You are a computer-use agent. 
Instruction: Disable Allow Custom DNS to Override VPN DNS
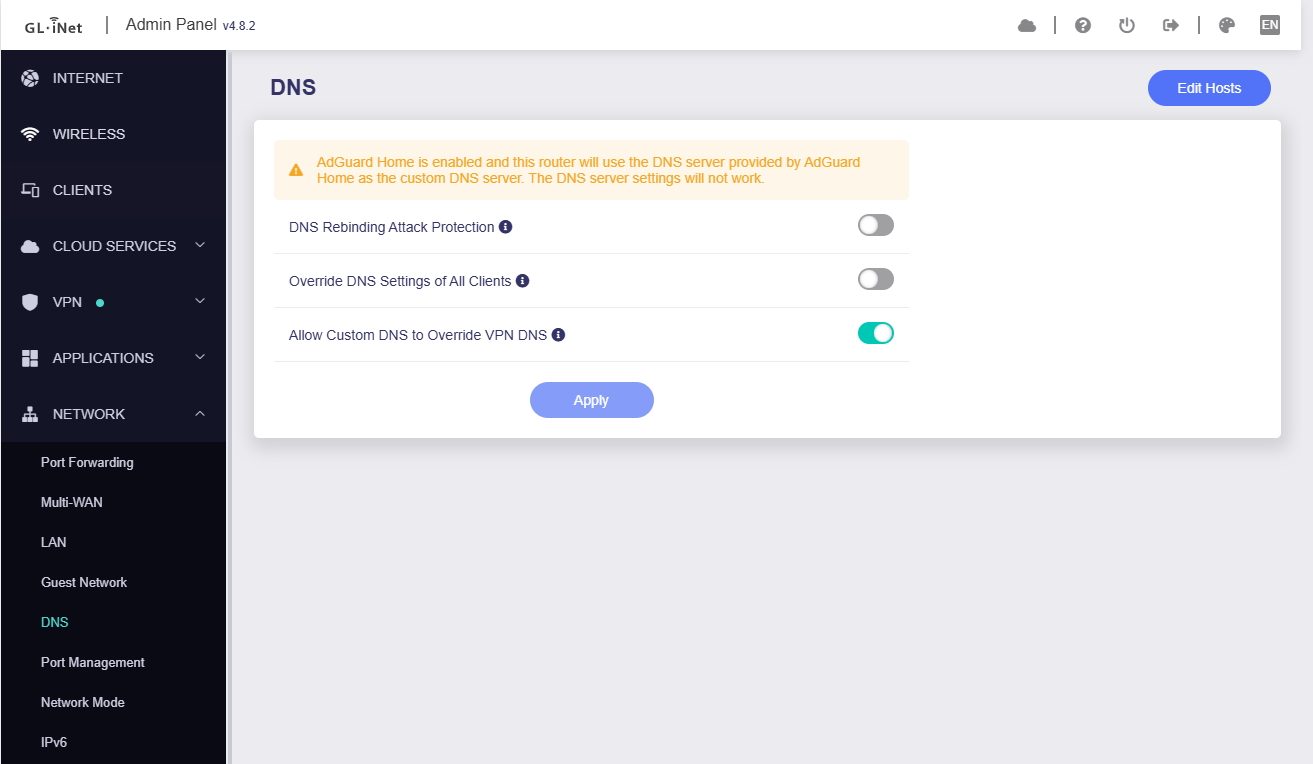875,334
